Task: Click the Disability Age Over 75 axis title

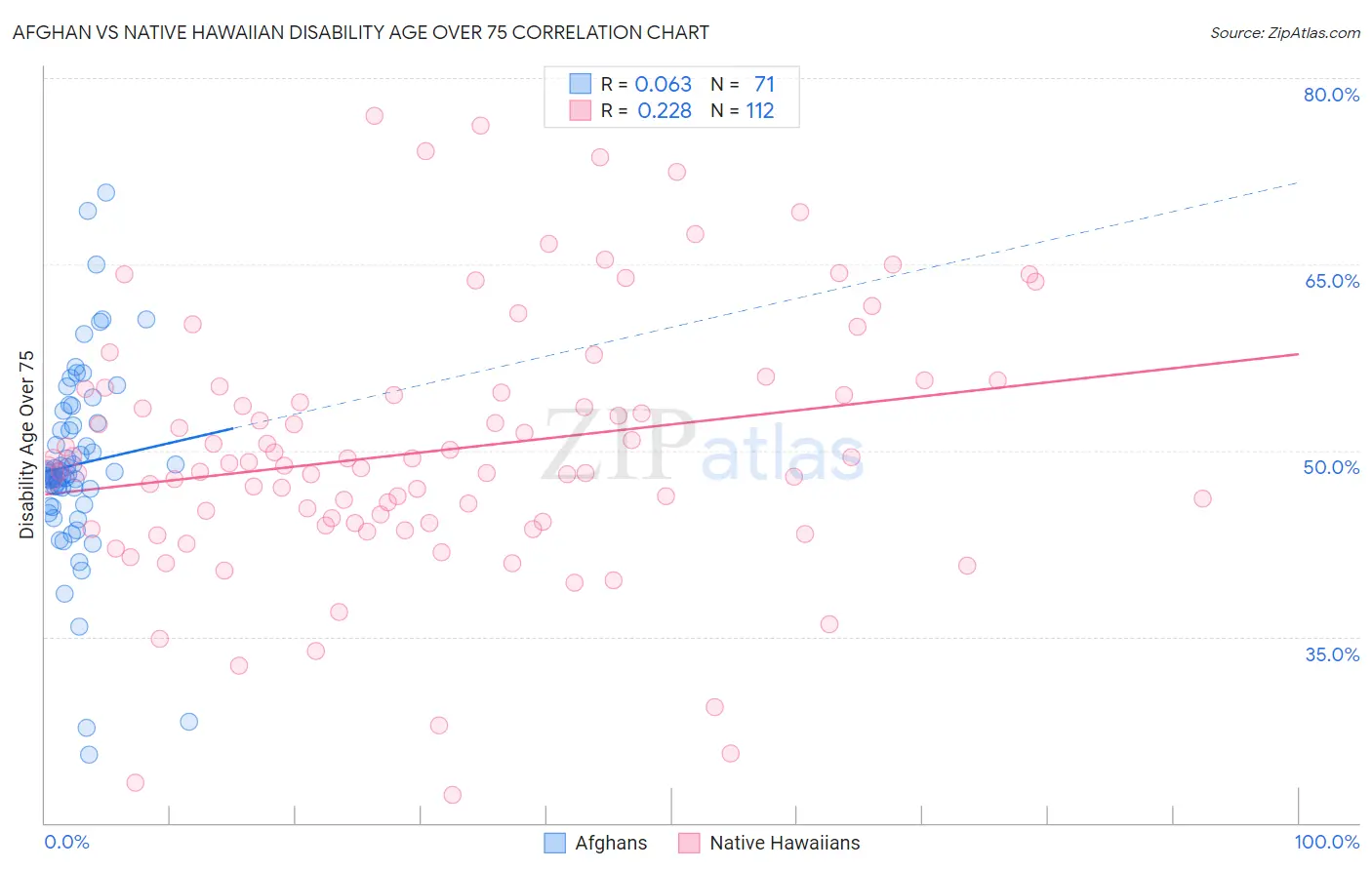Action: click(26, 445)
